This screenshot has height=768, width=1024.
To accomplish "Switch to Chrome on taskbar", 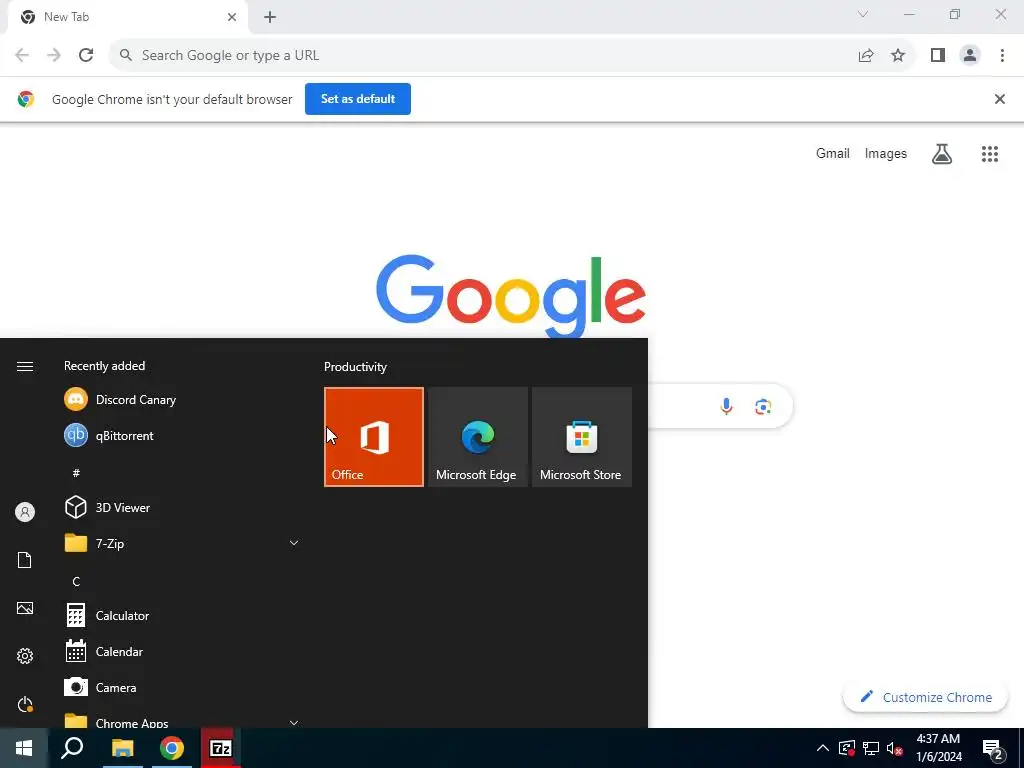I will pos(172,748).
